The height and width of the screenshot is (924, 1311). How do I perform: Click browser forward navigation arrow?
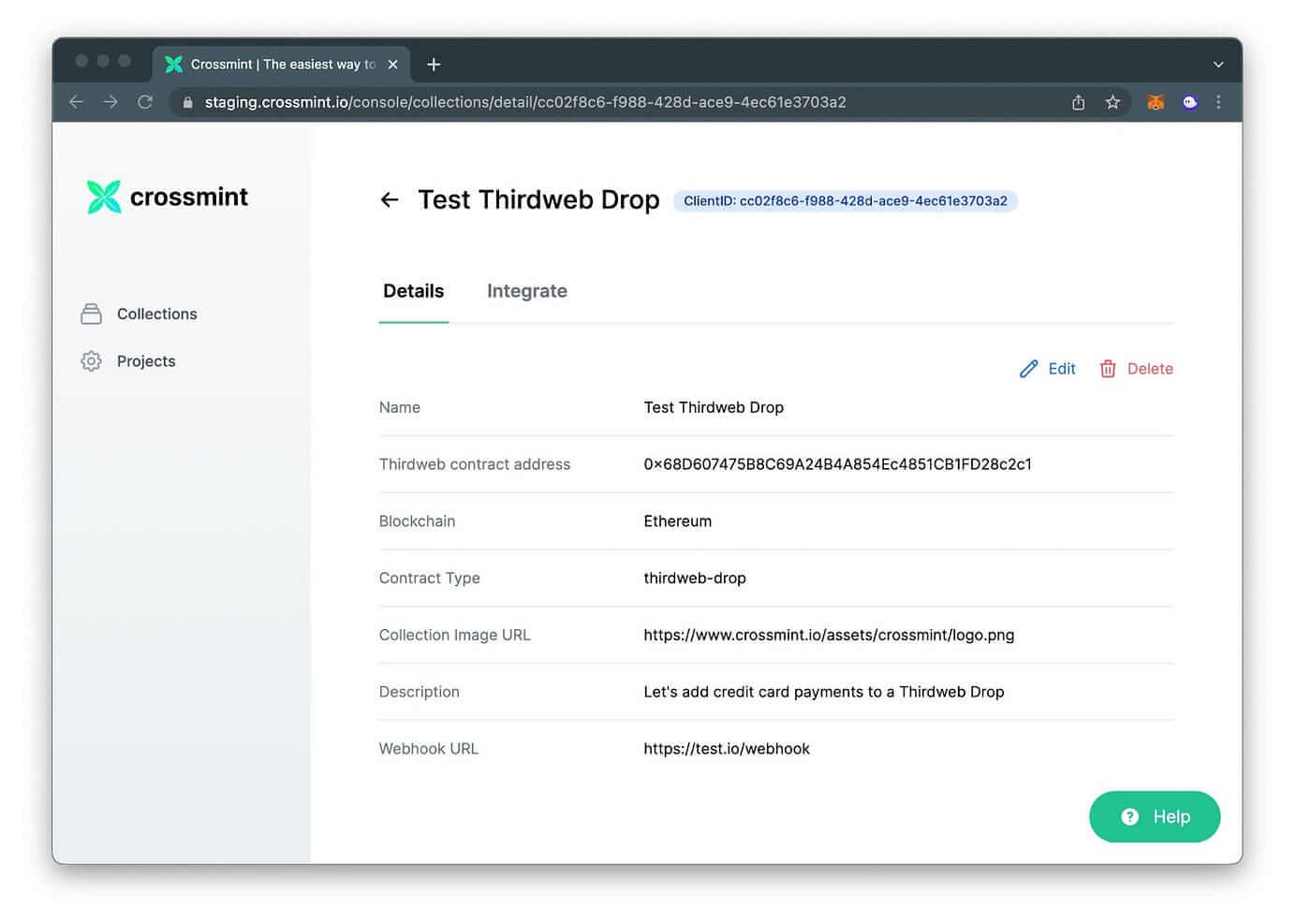110,102
